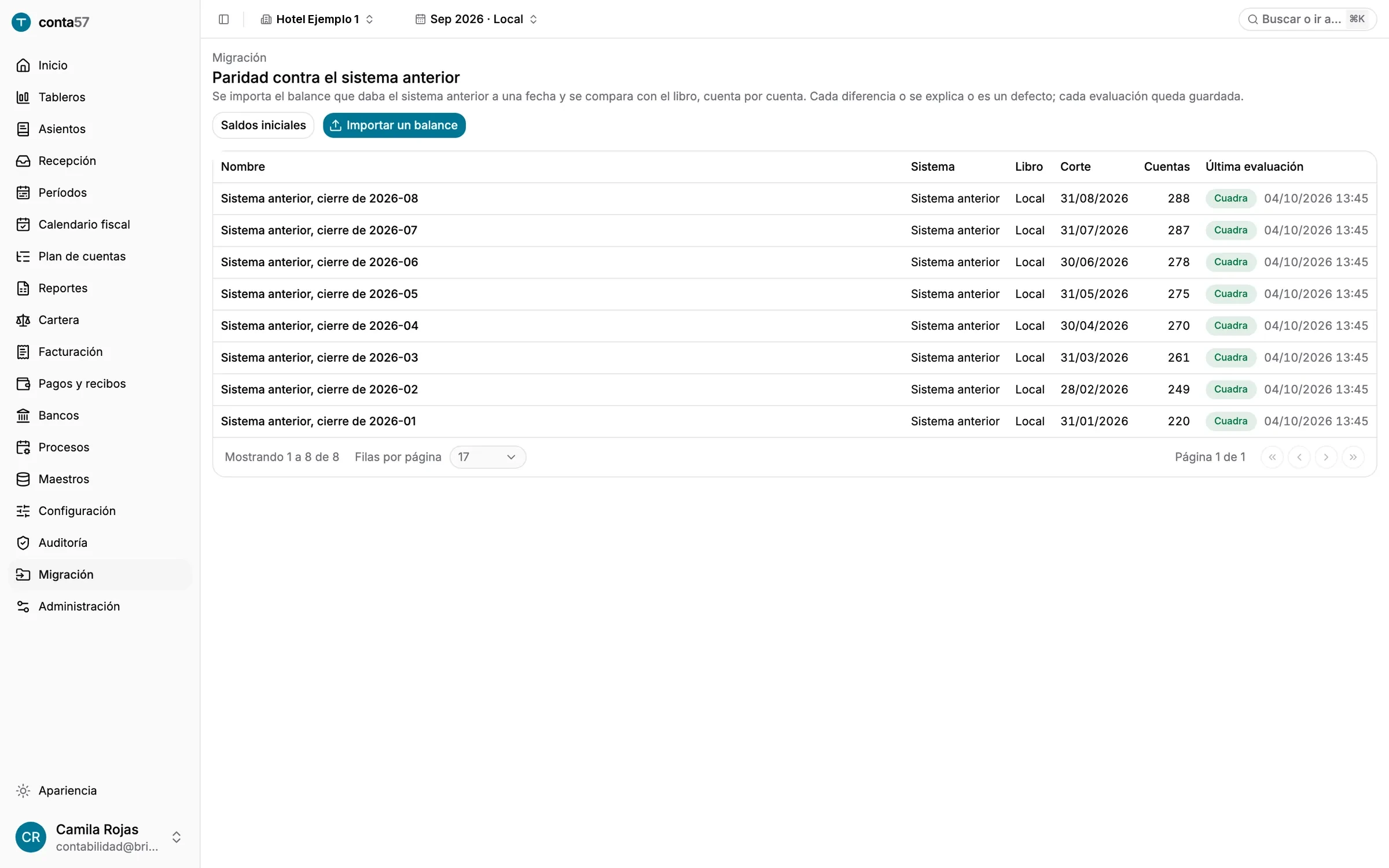
Task: Click the Asientos ledger icon
Action: pos(23,129)
